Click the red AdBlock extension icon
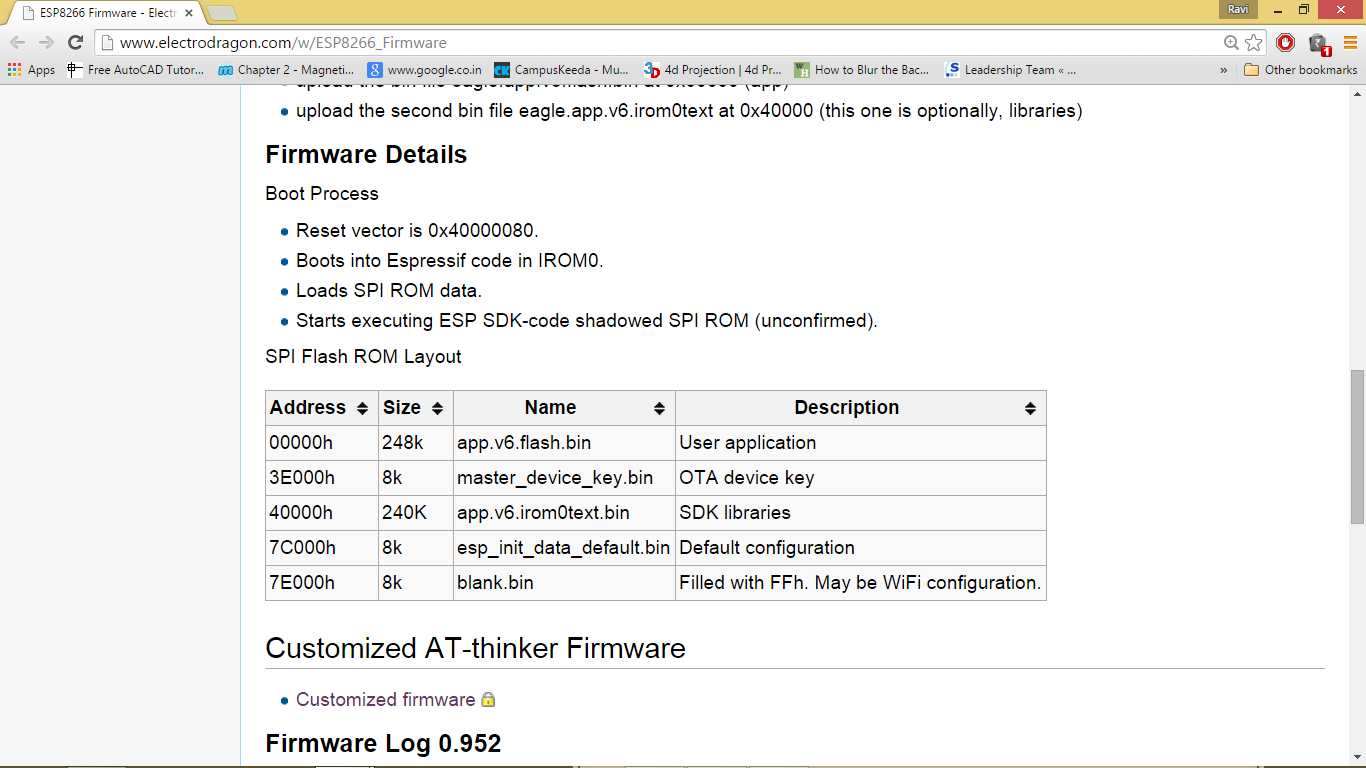The height and width of the screenshot is (768, 1366). [1287, 44]
